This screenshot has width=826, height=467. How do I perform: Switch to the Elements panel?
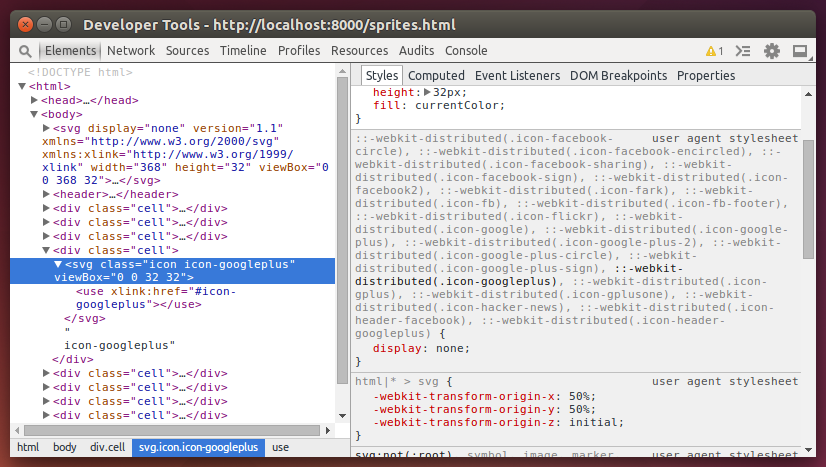pos(70,51)
